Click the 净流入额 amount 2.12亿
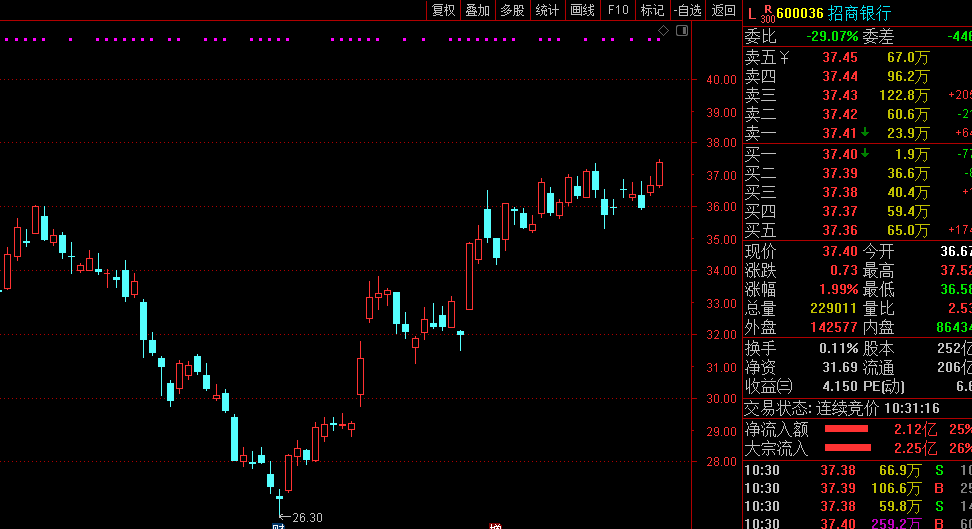Screen dimensions: 972x529 tap(915, 429)
